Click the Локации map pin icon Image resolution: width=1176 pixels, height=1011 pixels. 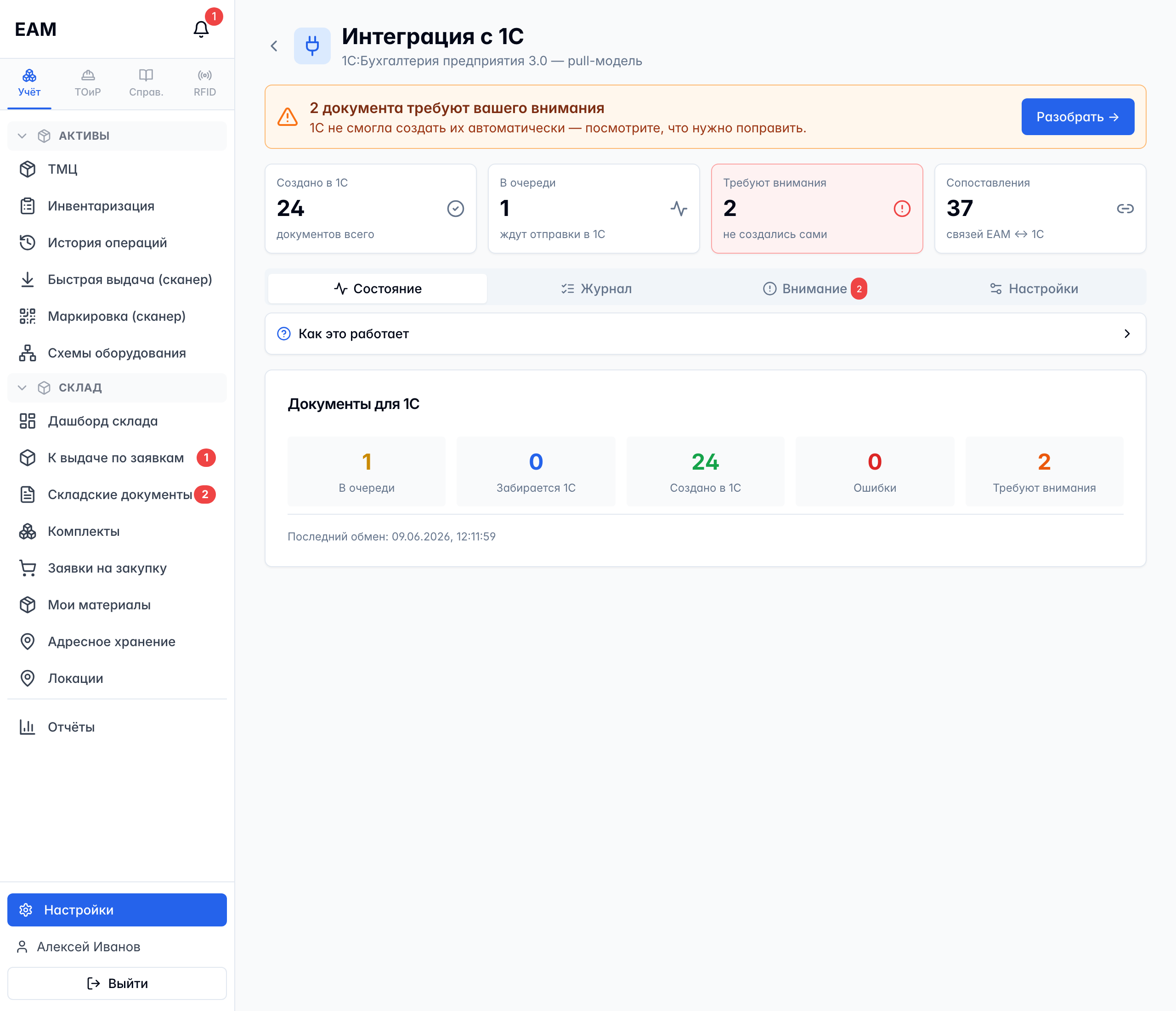[27, 678]
